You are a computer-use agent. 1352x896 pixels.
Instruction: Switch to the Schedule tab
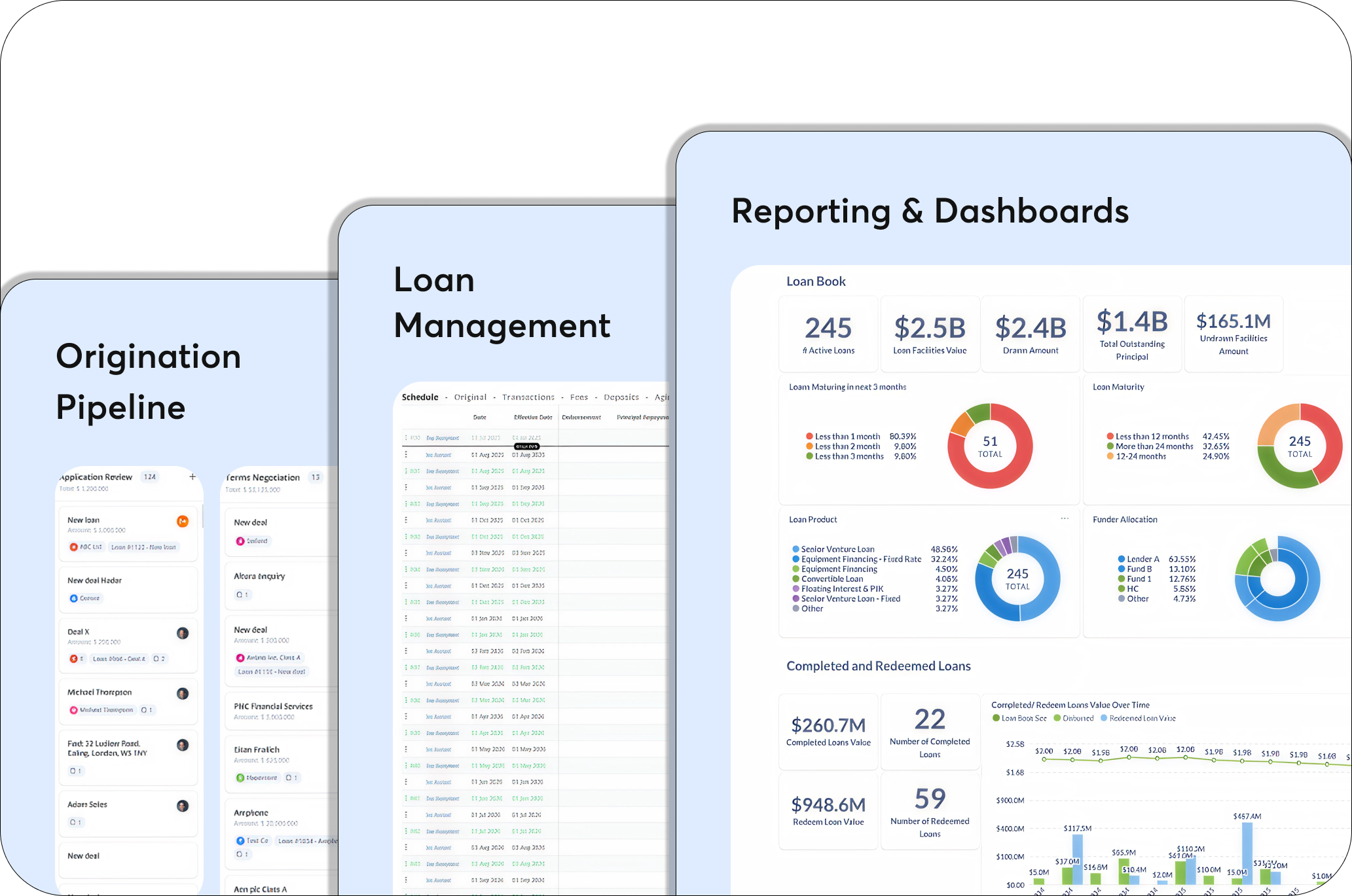420,397
